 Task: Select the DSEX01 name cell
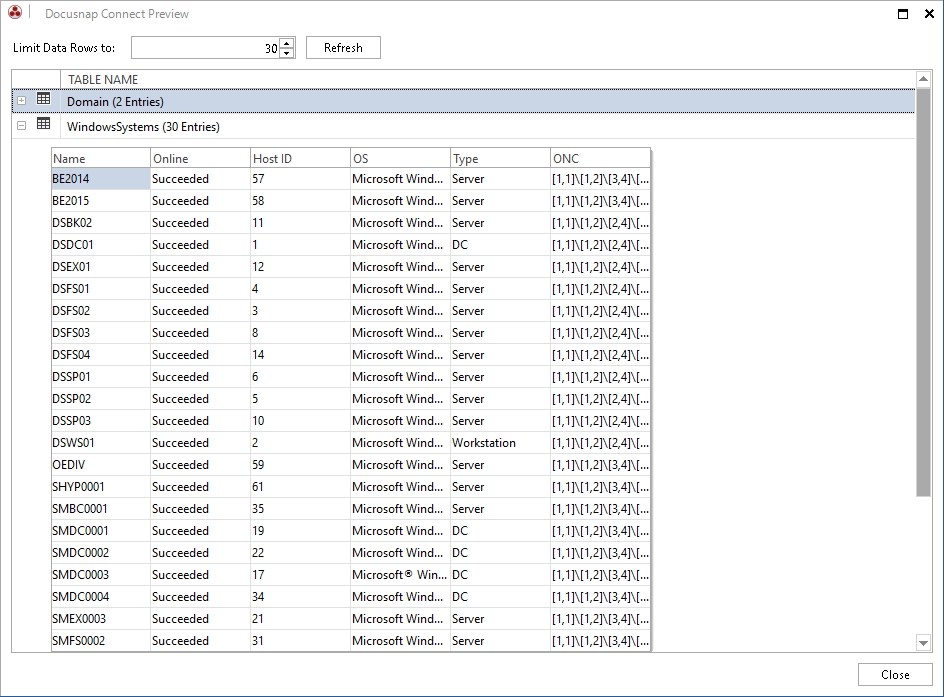point(101,267)
